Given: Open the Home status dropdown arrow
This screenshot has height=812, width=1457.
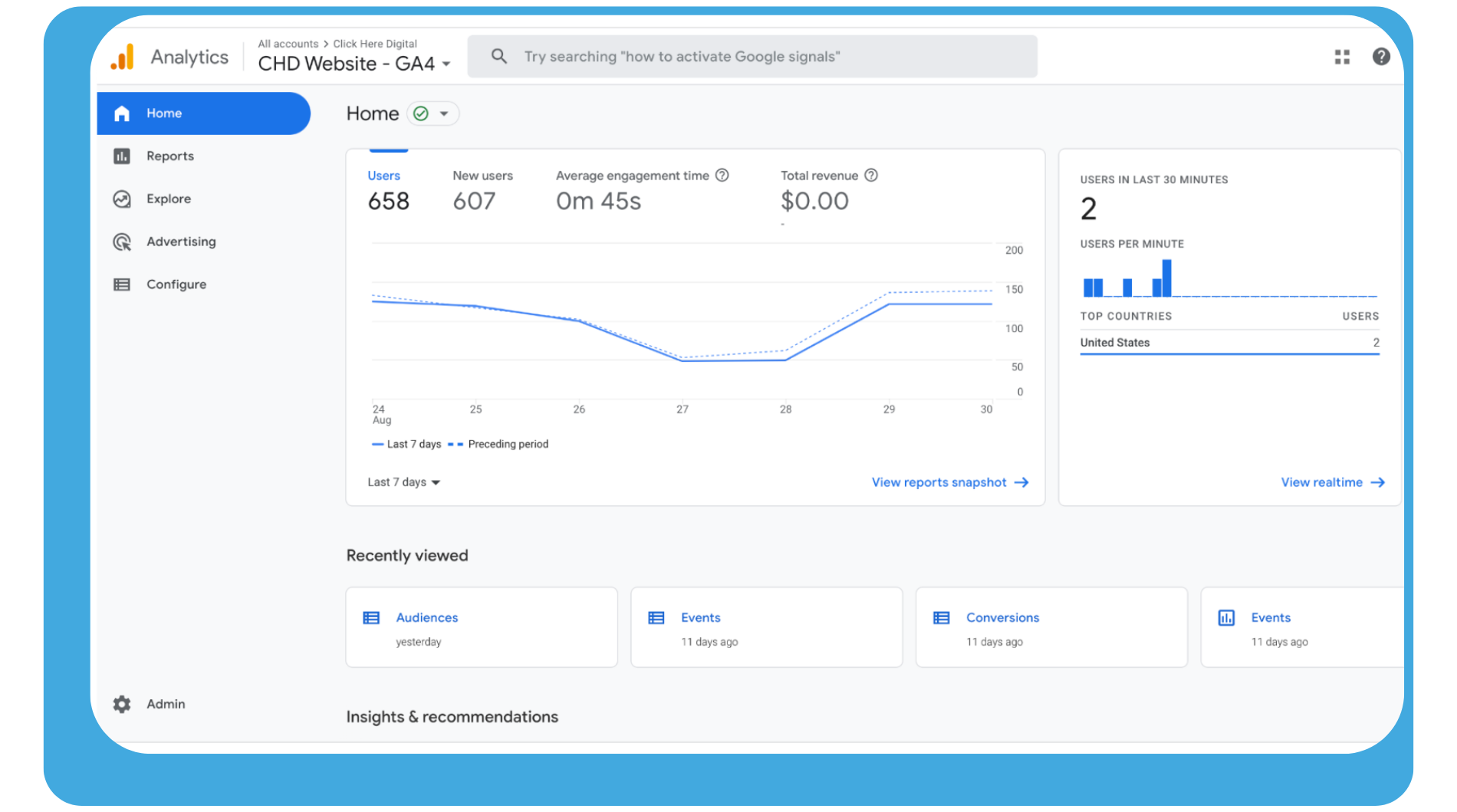Looking at the screenshot, I should (x=444, y=113).
